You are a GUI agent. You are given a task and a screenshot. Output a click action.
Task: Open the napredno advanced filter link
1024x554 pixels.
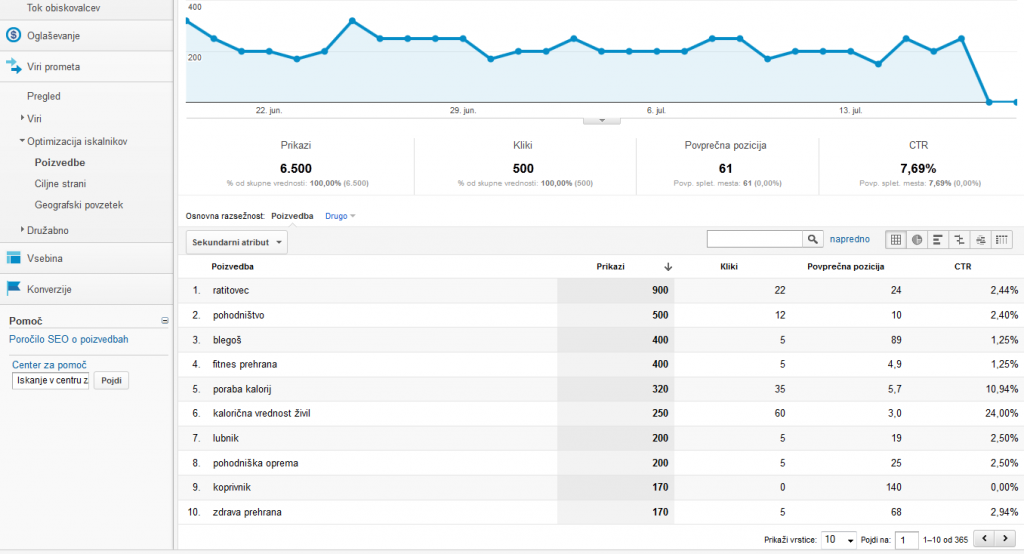(x=851, y=240)
